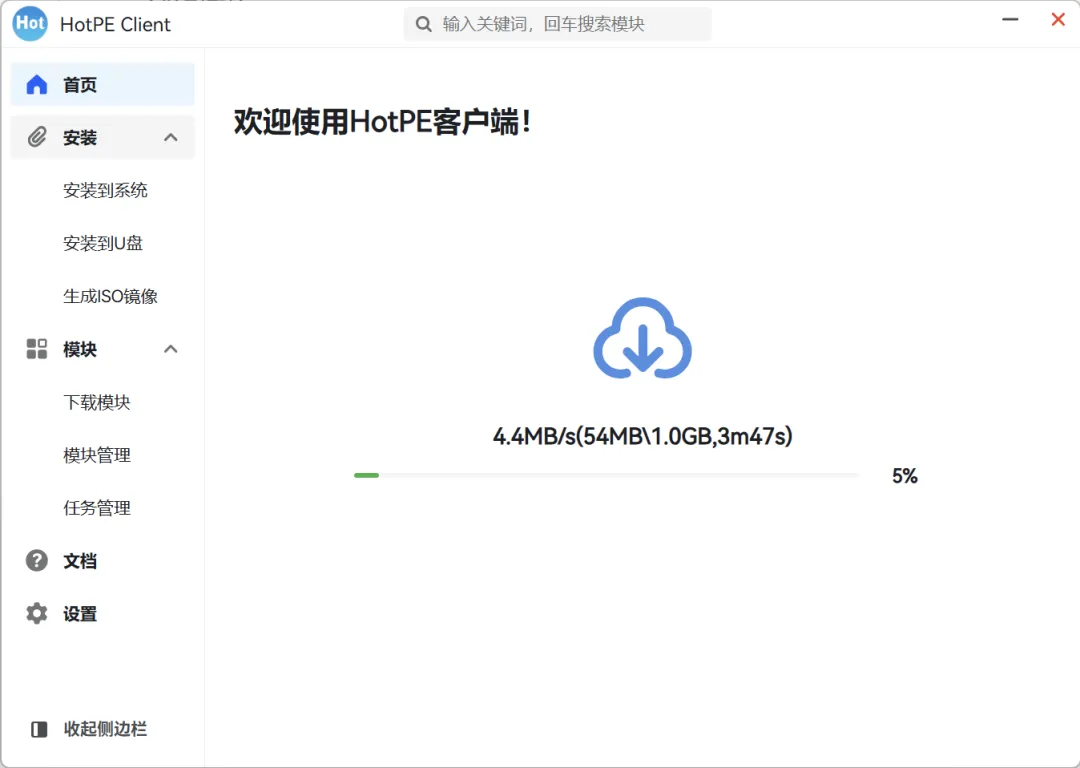Click 收起侧边栏 text to collapse sidebar
The image size is (1080, 768).
point(105,729)
